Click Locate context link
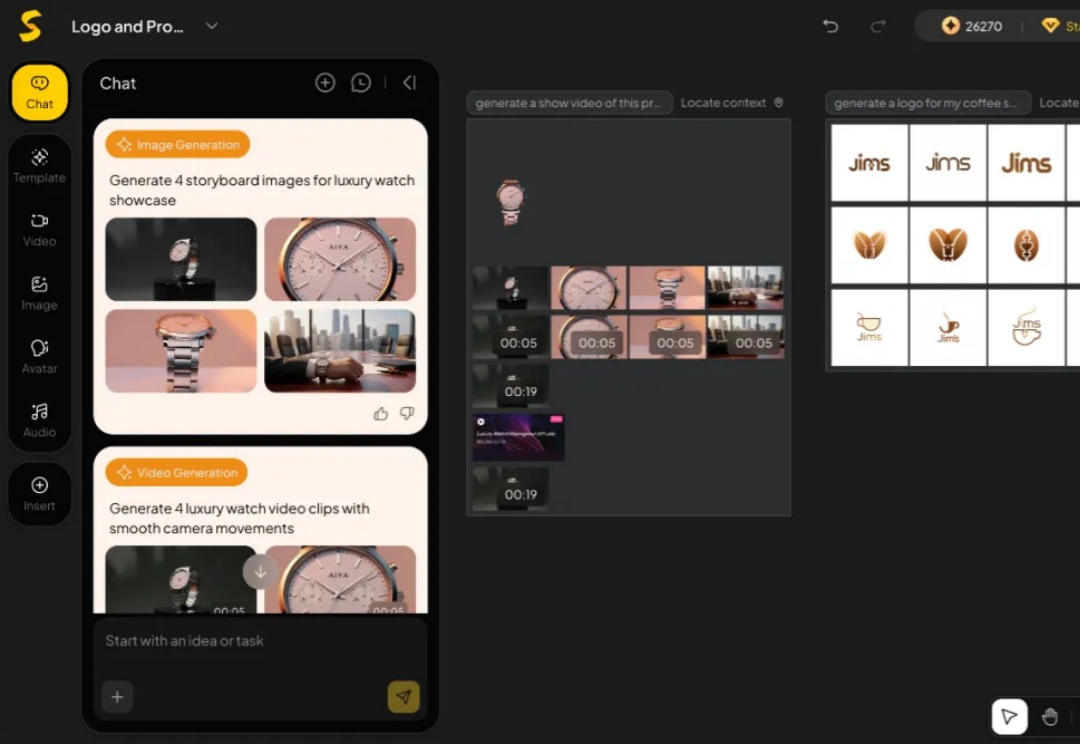Screen dimensions: 1080x744 (x=731, y=103)
